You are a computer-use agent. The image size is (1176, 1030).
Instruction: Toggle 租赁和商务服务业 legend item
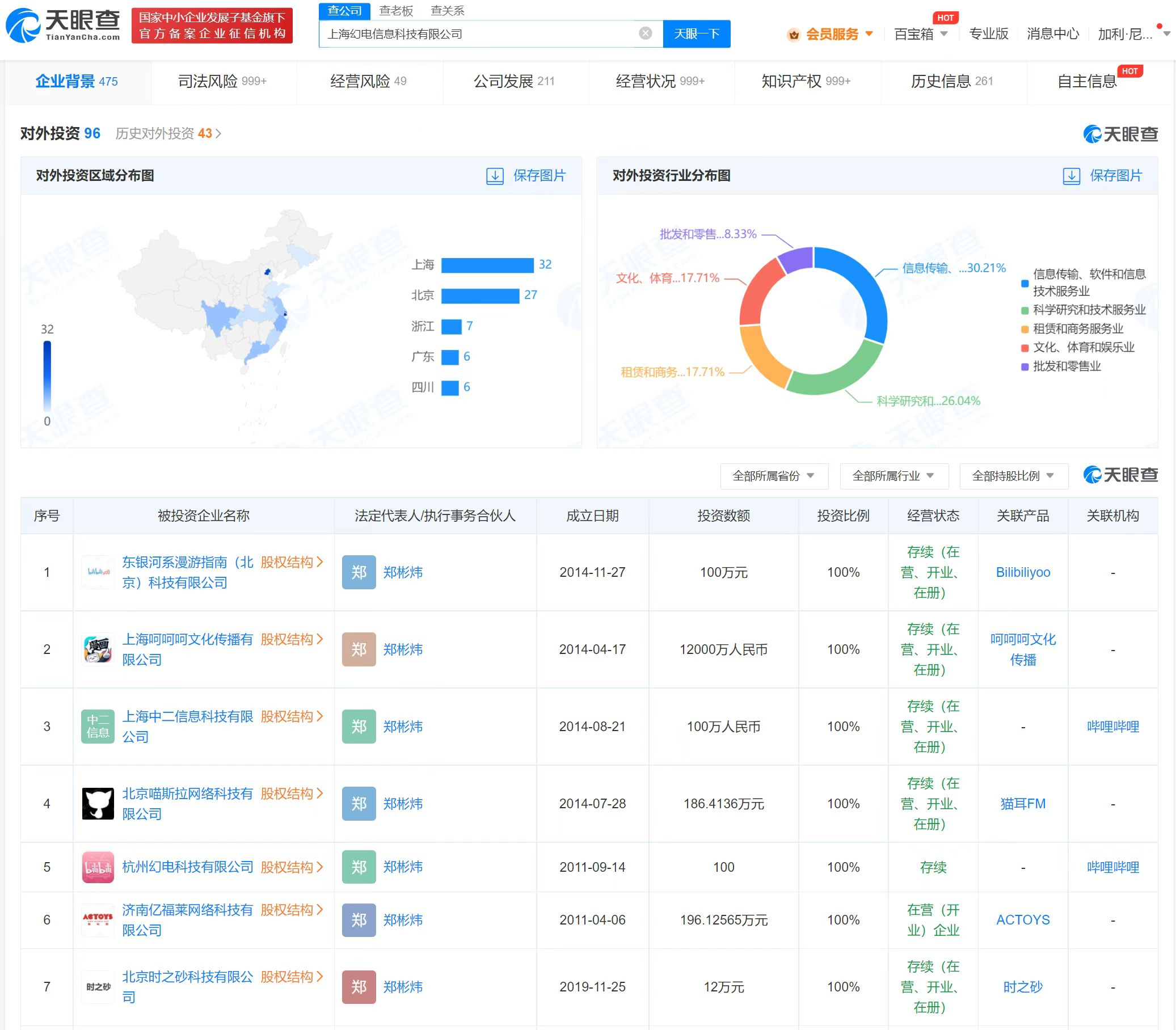pos(1073,329)
